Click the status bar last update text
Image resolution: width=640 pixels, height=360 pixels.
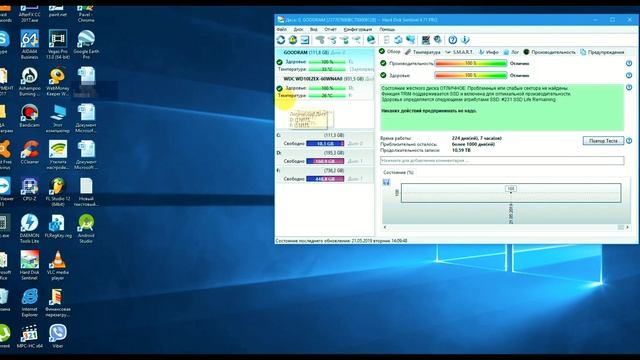click(341, 240)
